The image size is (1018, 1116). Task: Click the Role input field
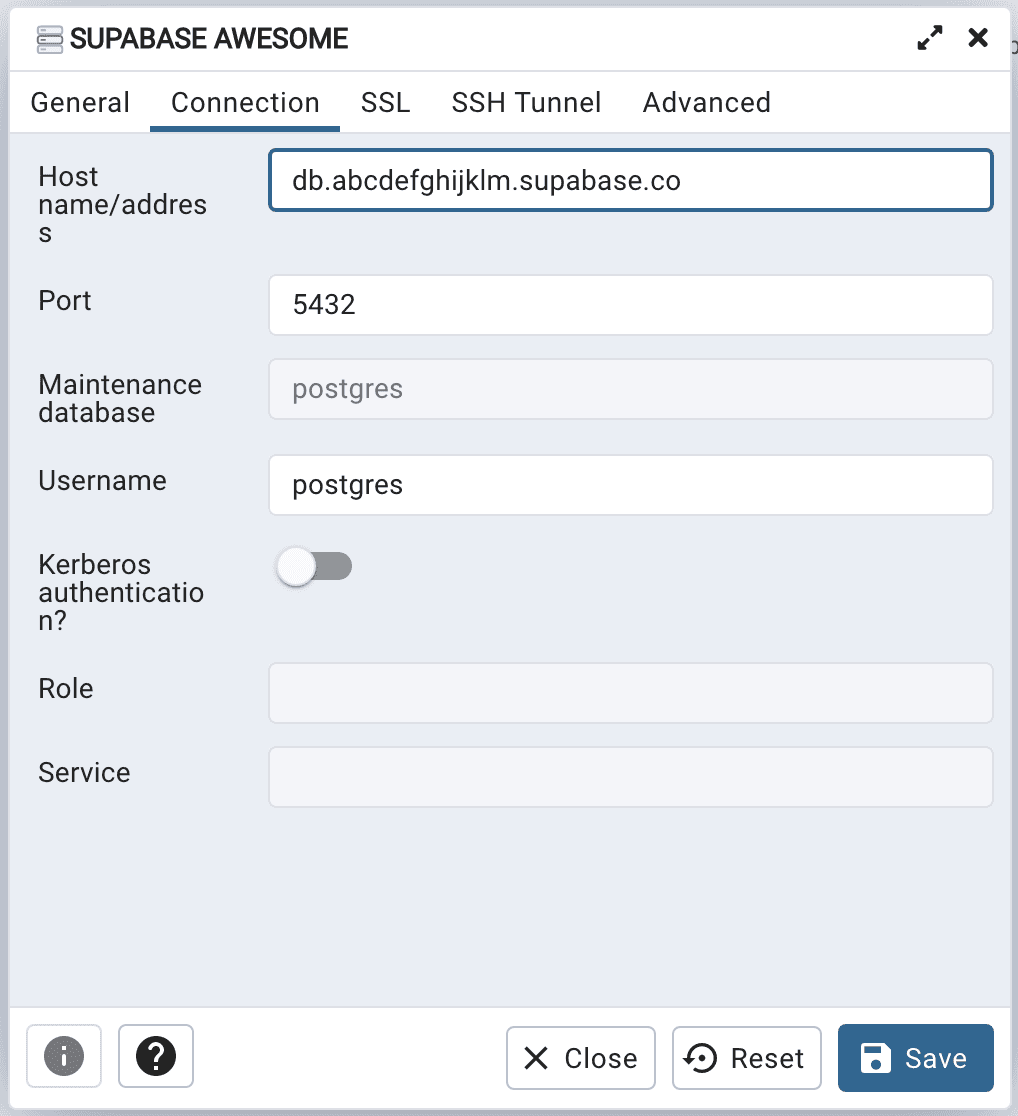click(631, 693)
